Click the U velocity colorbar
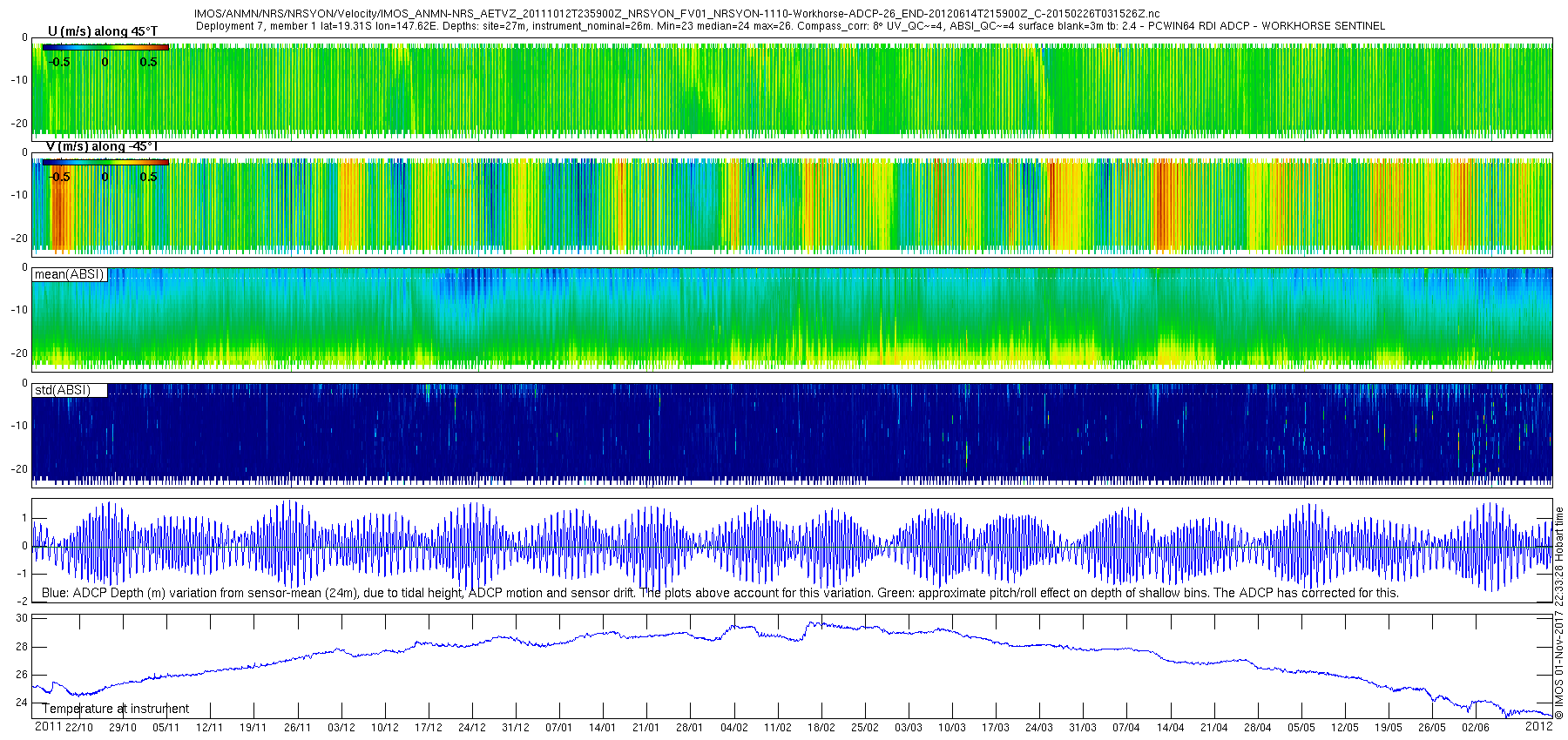Image resolution: width=1568 pixels, height=740 pixels. (105, 47)
